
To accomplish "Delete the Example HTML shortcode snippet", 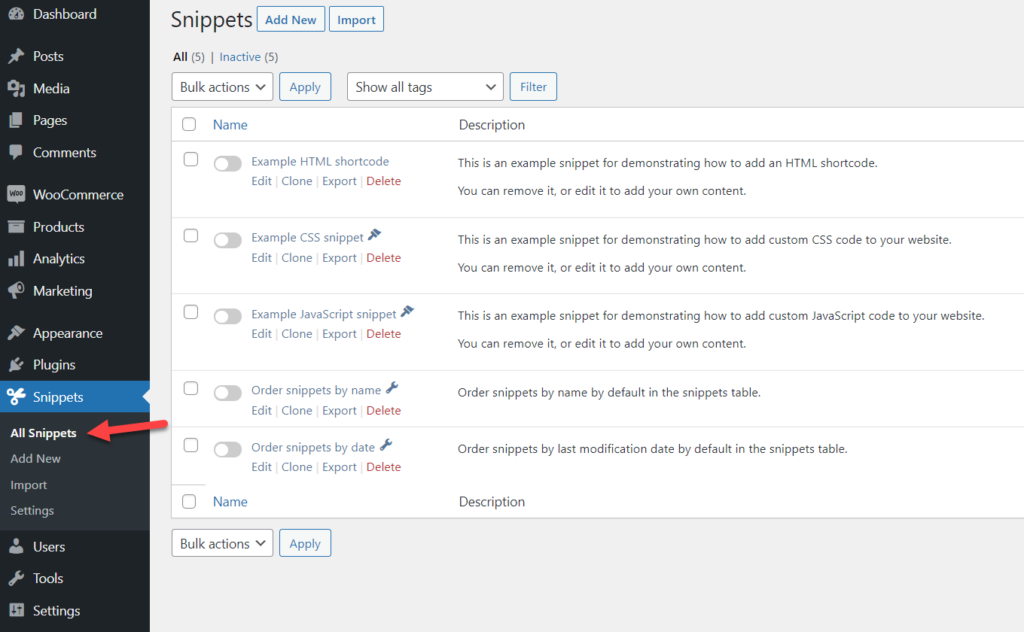I will [x=383, y=181].
